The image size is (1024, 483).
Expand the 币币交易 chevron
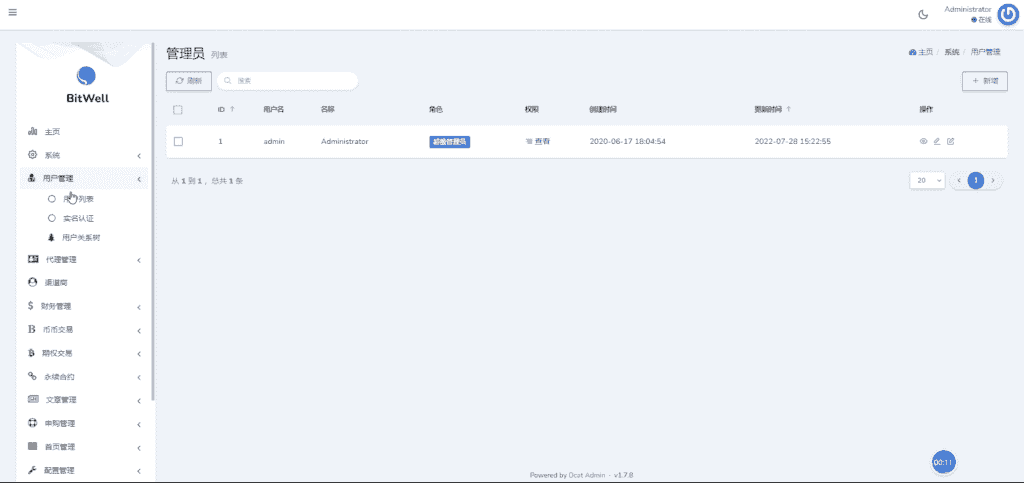[139, 330]
